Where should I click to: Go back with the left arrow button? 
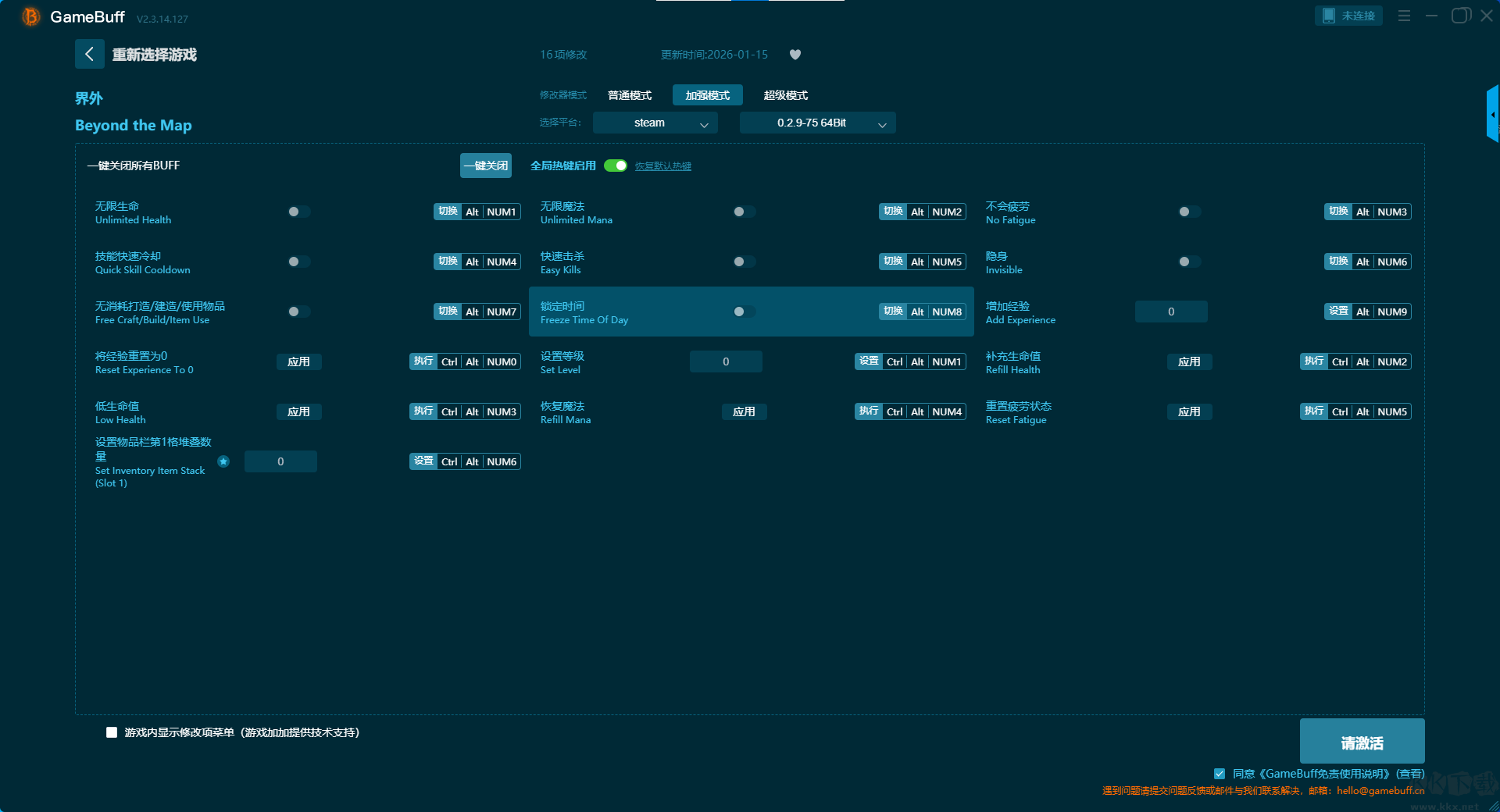coord(89,54)
